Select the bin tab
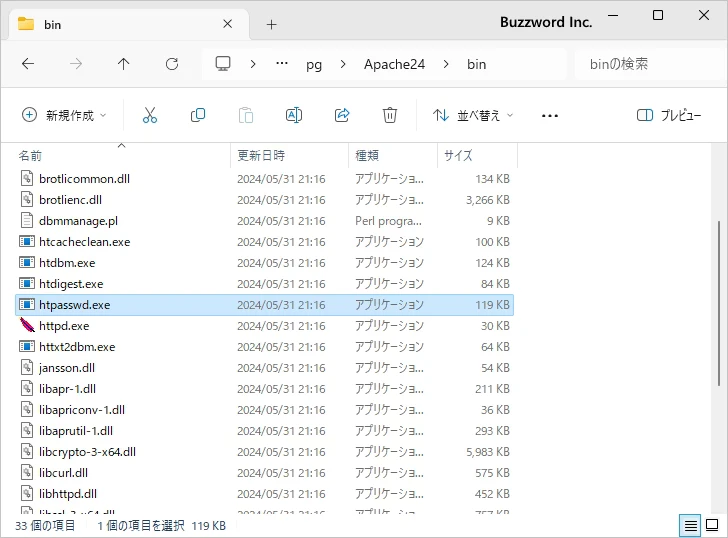 click(129, 24)
